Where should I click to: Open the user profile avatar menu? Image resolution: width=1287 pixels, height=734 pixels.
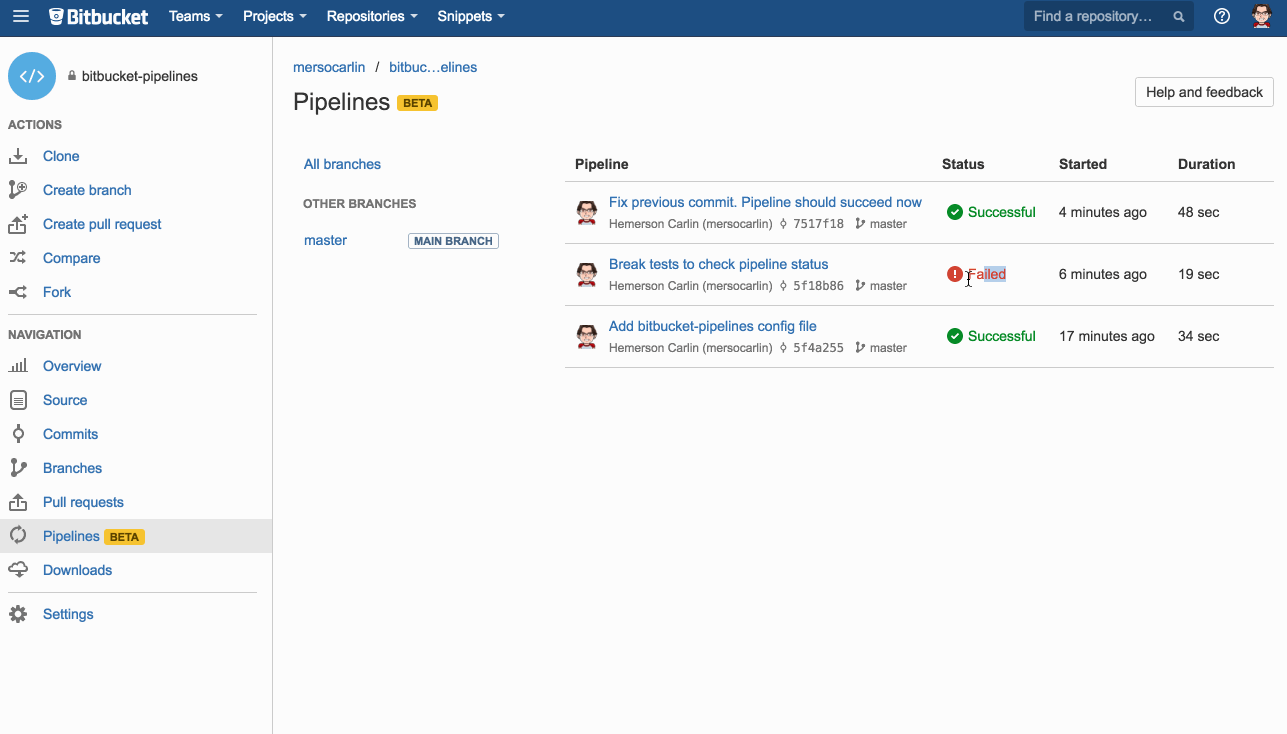click(x=1262, y=17)
